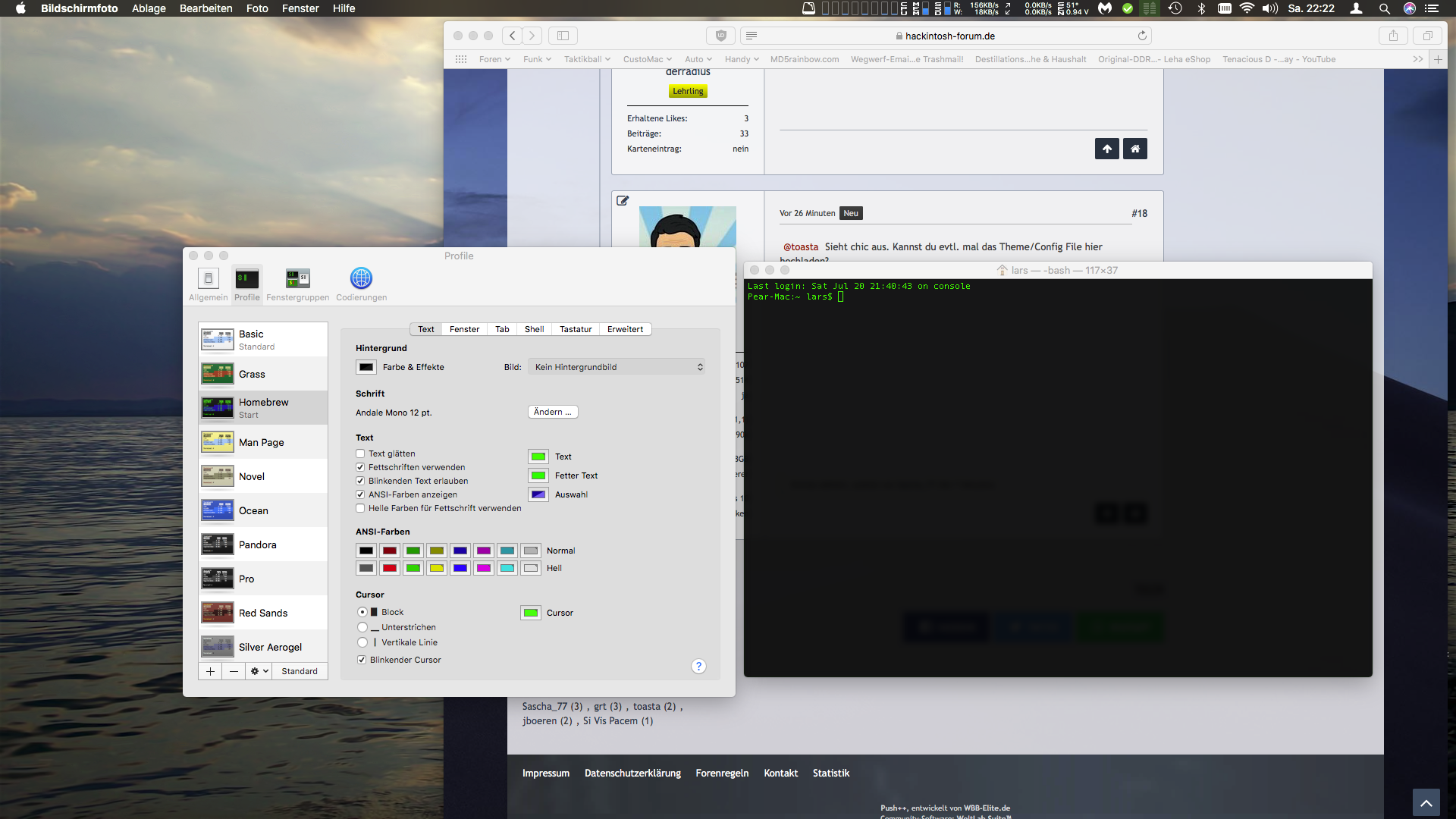
Task: Click the minus button to remove the profile
Action: [234, 671]
